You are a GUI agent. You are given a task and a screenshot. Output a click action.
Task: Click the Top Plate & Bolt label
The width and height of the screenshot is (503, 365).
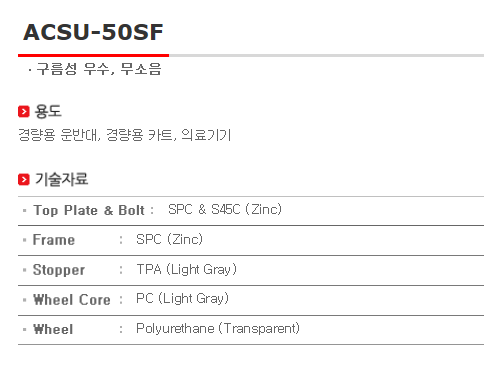pos(89,210)
